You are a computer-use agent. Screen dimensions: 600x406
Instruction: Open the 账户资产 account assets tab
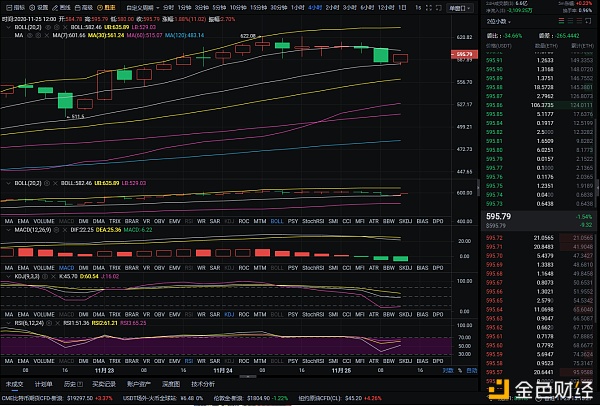[139, 384]
